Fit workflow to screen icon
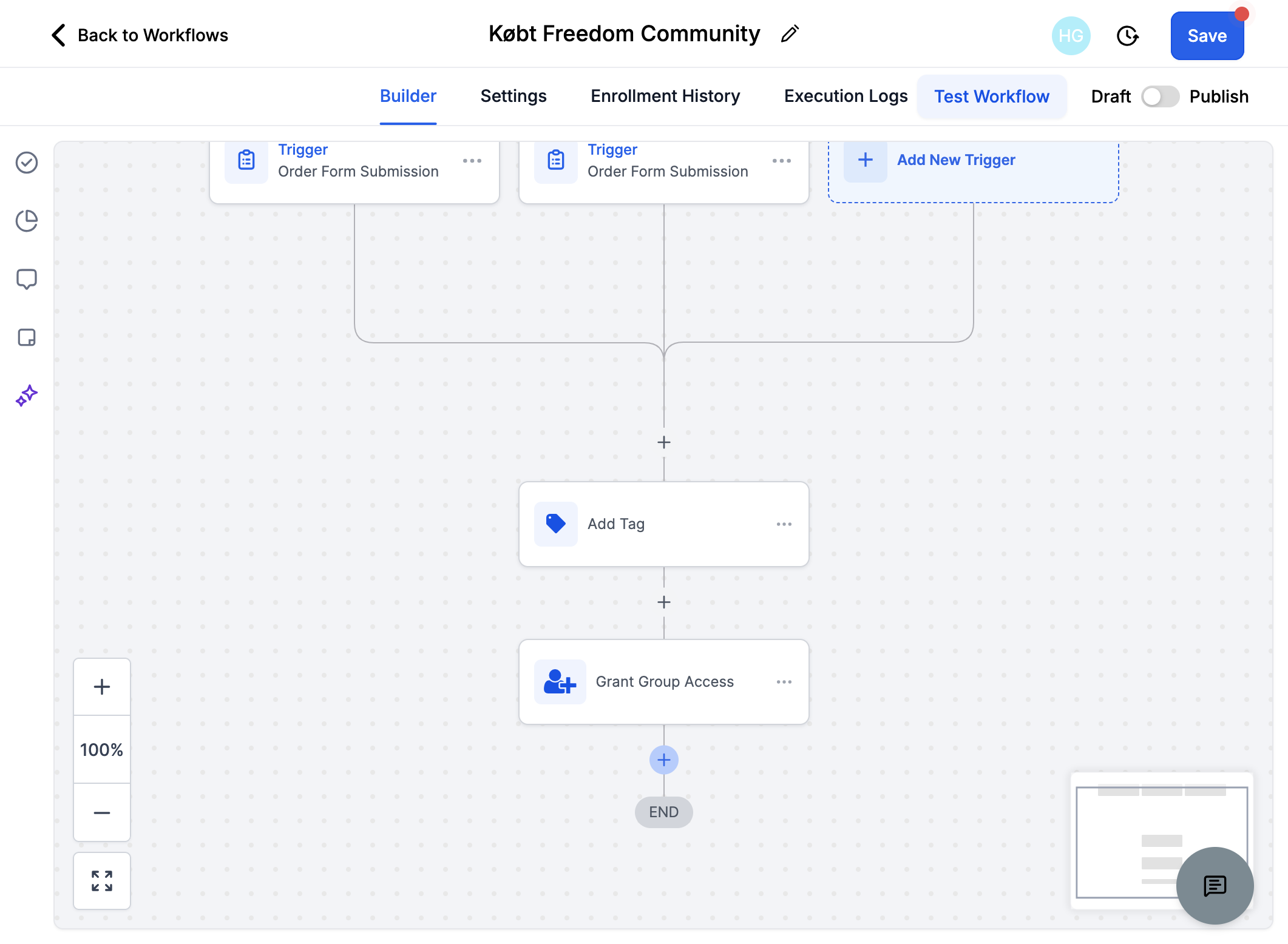Image resolution: width=1288 pixels, height=944 pixels. [x=102, y=881]
